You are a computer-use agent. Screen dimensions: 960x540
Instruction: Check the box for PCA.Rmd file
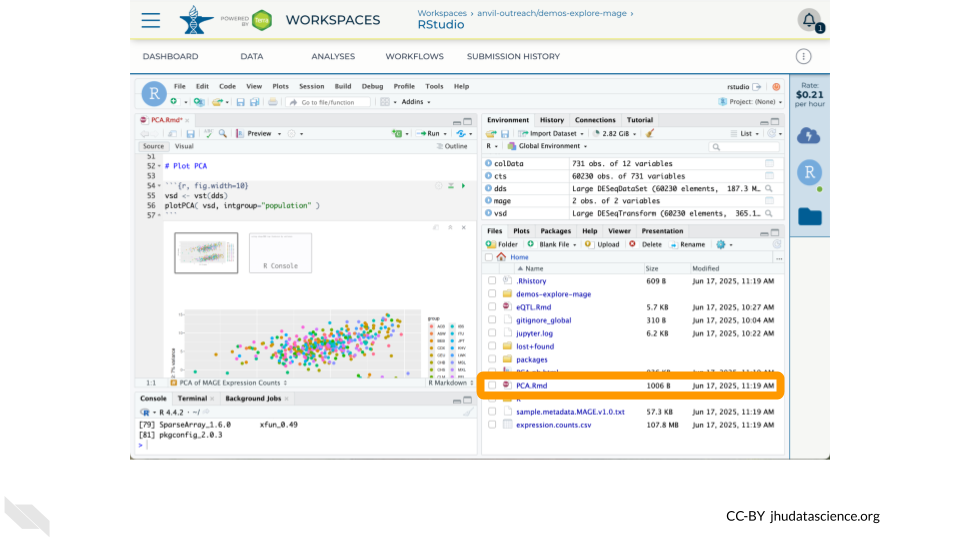pyautogui.click(x=492, y=386)
